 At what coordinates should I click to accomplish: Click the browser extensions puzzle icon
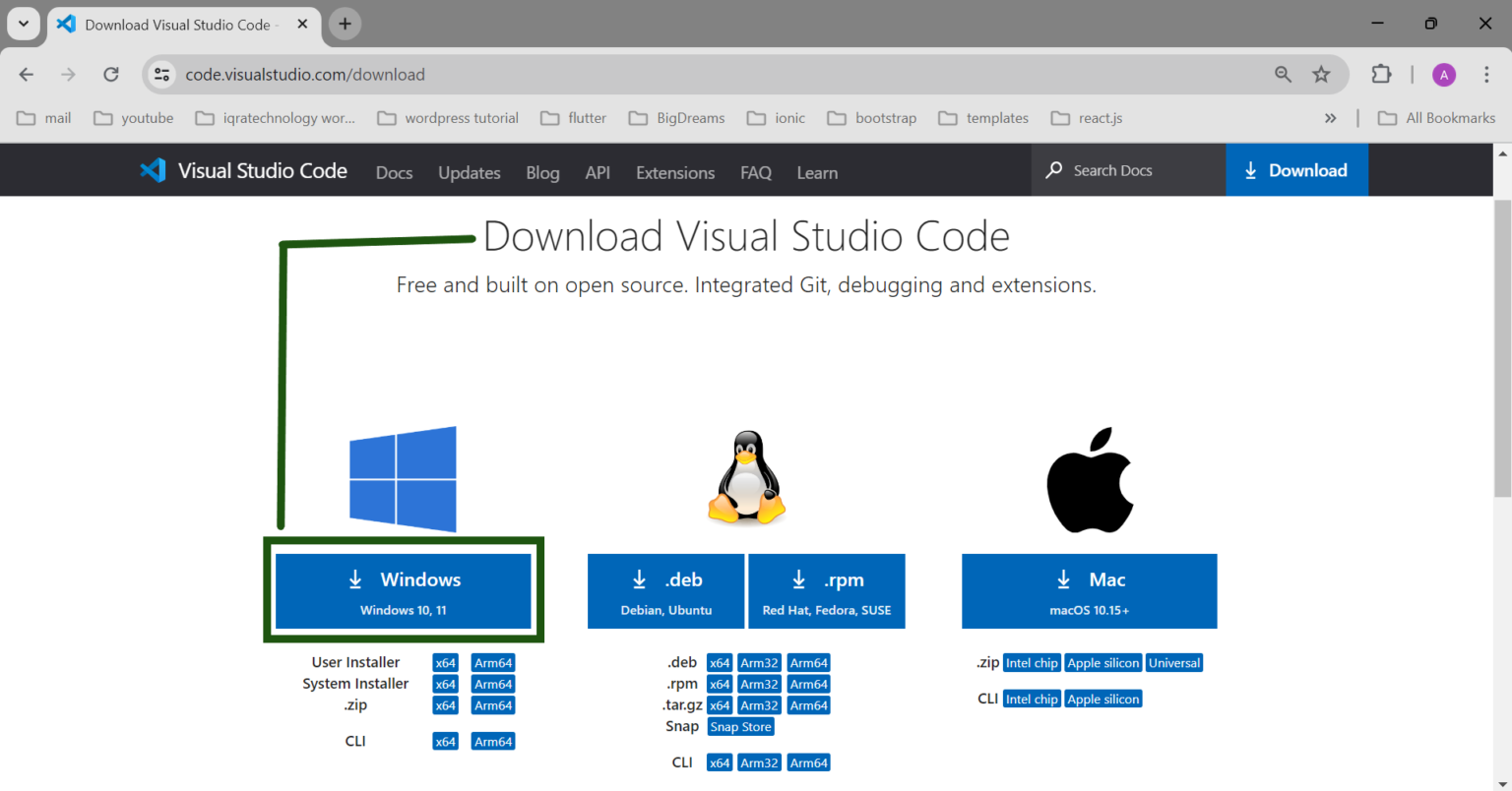[x=1381, y=74]
